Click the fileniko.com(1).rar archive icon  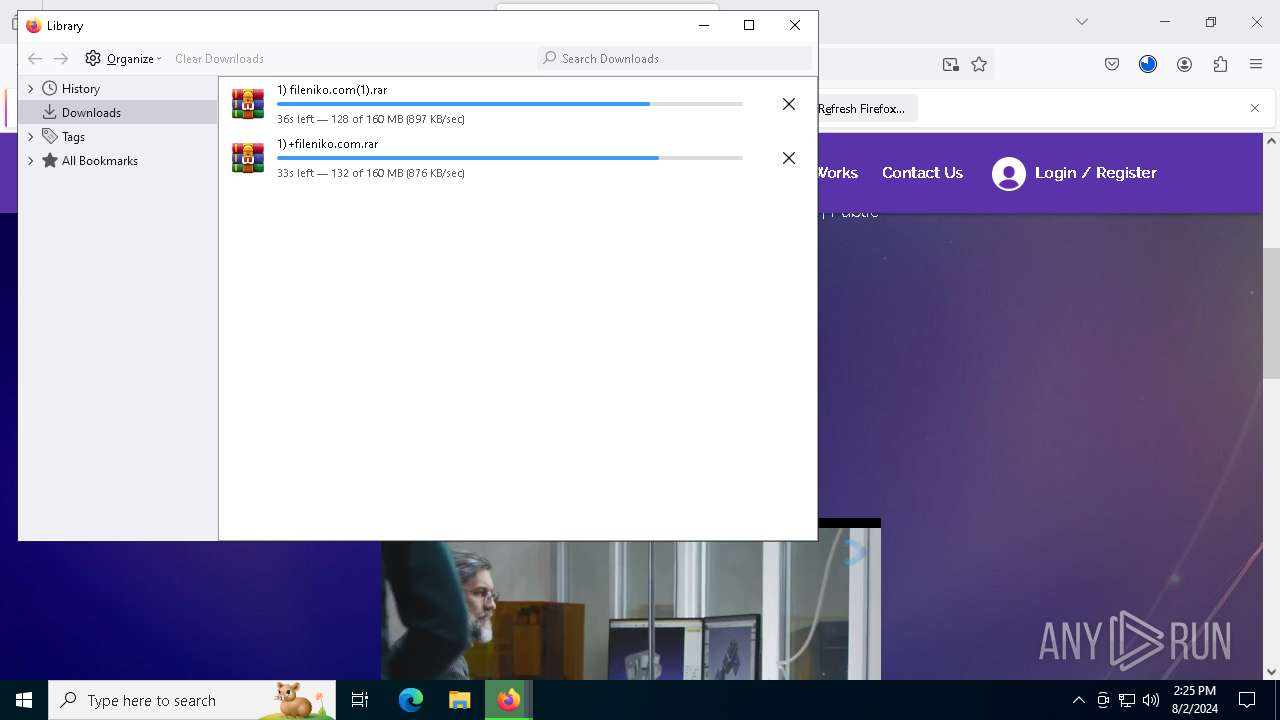click(248, 104)
